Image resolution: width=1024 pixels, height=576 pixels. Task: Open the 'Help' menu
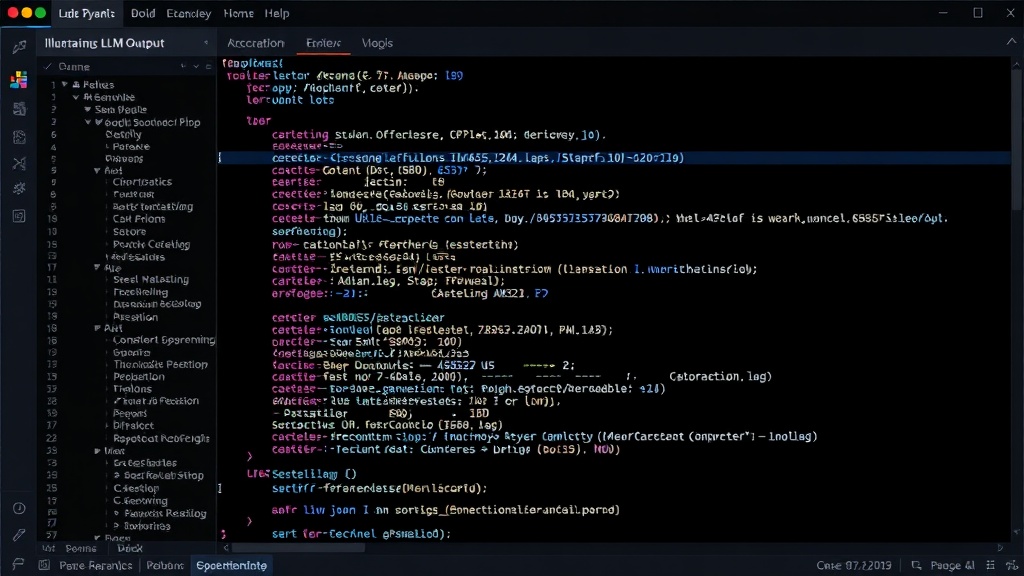tap(277, 13)
